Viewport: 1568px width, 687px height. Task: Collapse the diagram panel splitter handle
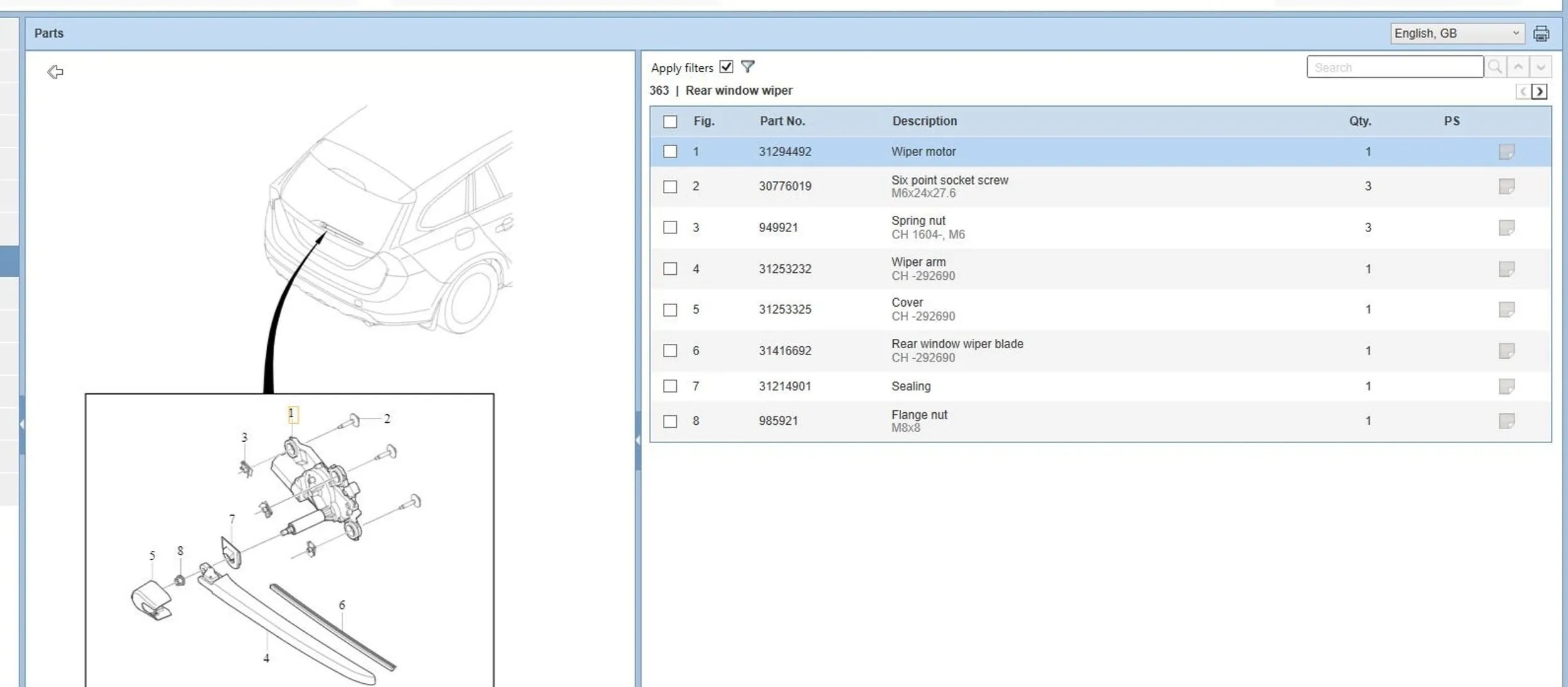tap(638, 440)
